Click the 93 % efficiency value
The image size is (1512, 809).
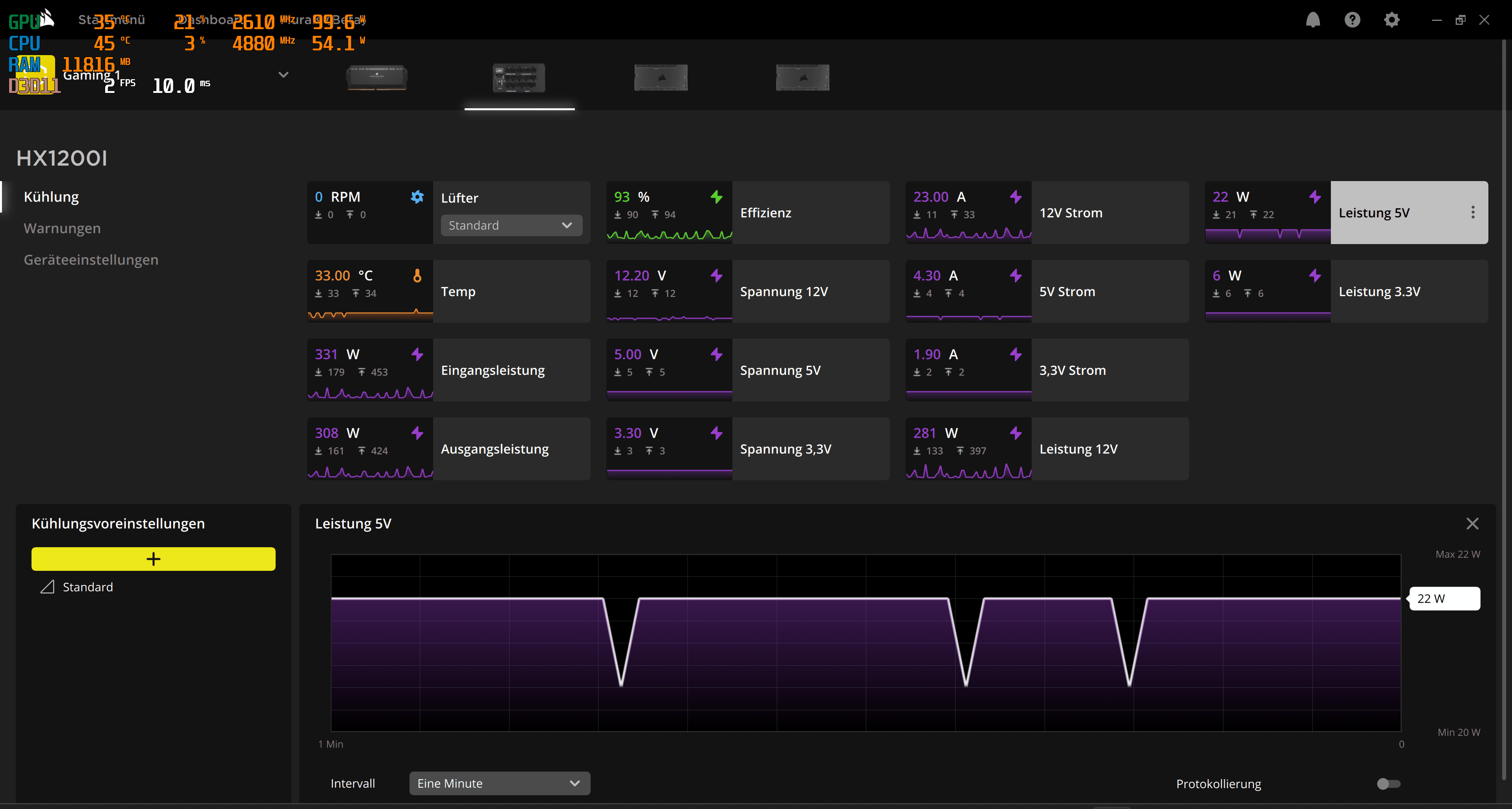[x=632, y=196]
